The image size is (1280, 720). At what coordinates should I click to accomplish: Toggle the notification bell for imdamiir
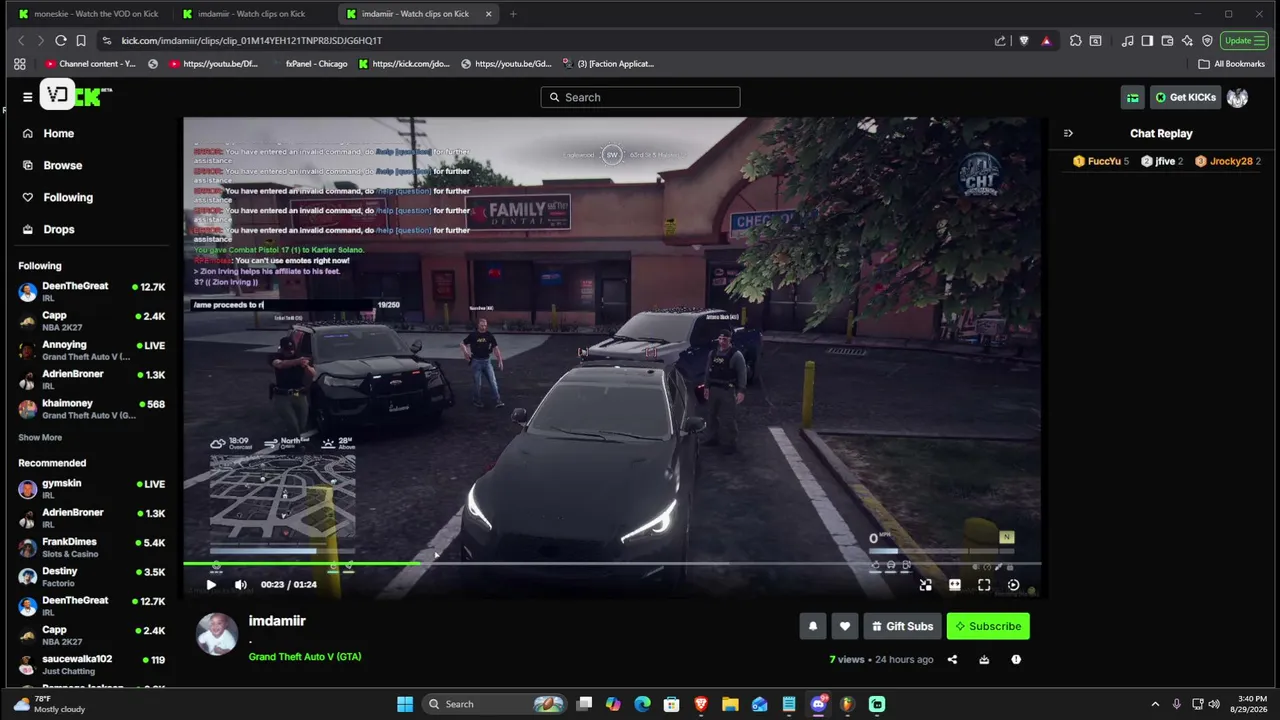click(x=813, y=626)
